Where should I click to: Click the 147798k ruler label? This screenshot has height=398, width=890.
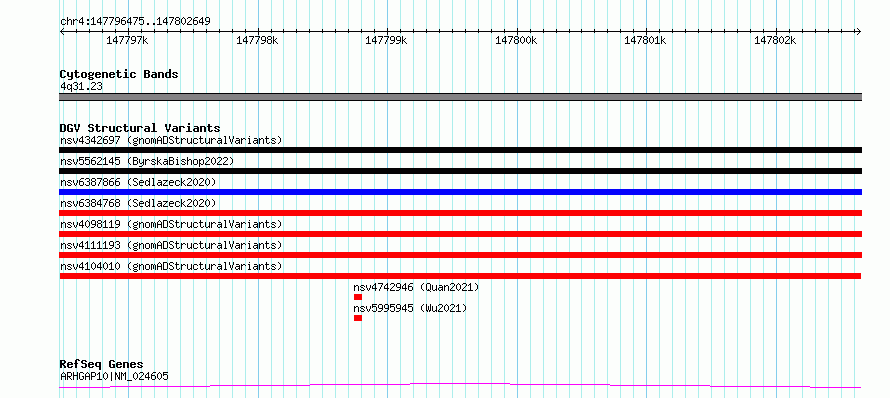point(258,41)
